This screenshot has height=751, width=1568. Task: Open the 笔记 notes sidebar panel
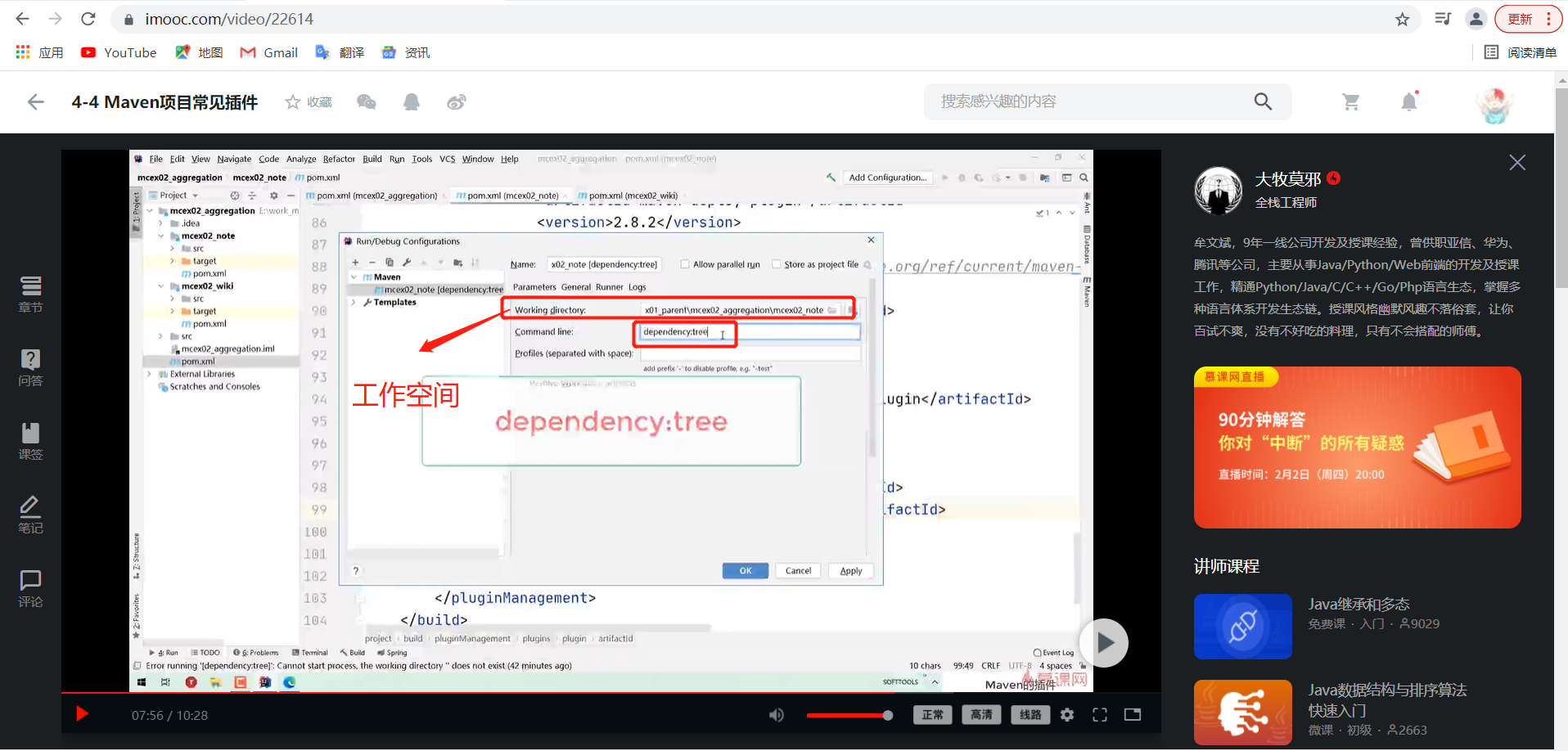[30, 515]
